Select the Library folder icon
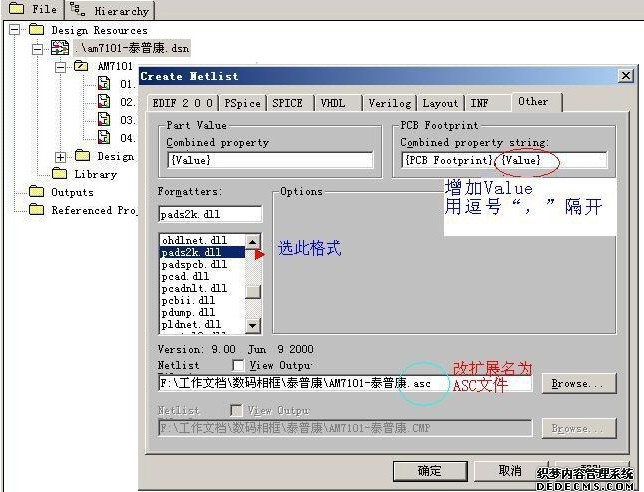644x492 pixels. click(x=60, y=173)
